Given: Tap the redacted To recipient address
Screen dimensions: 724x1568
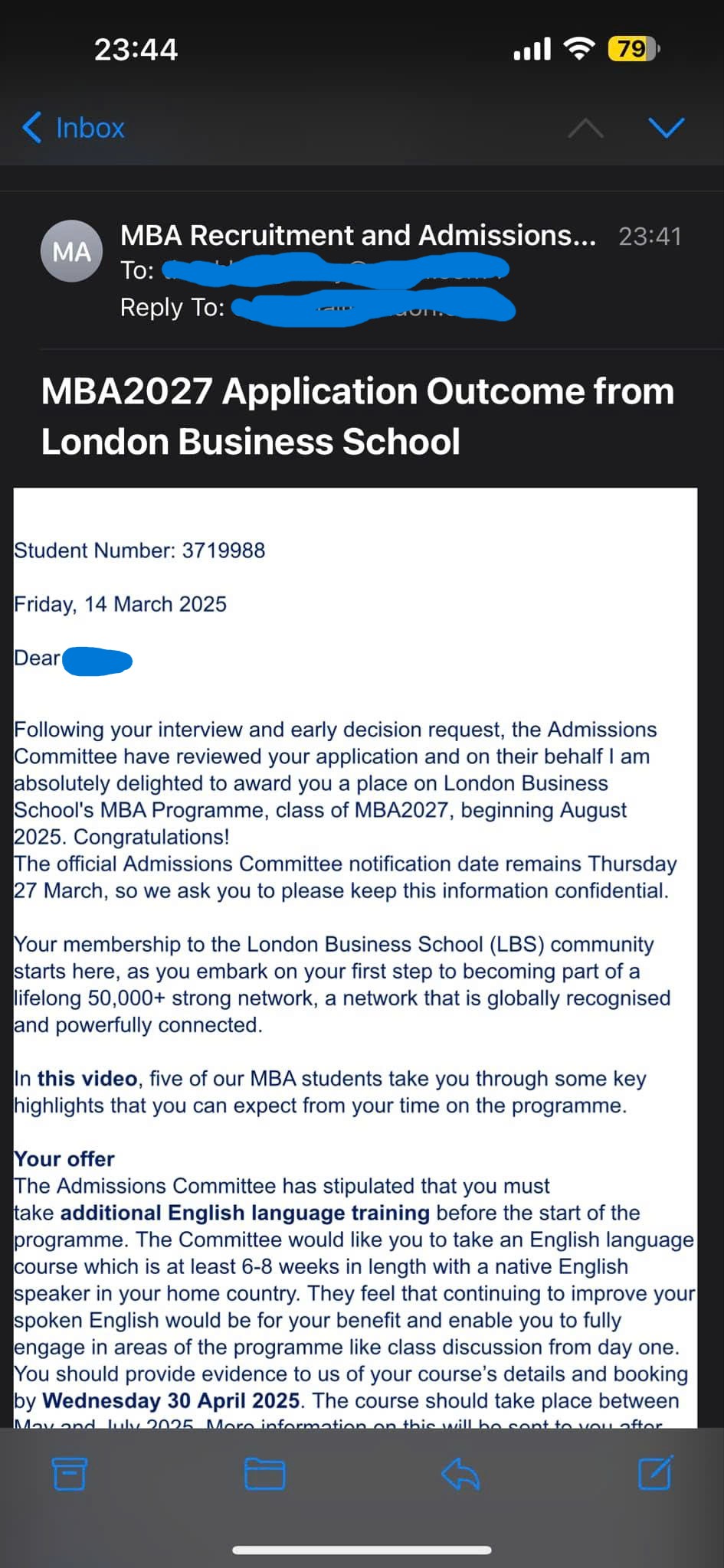Looking at the screenshot, I should point(337,270).
